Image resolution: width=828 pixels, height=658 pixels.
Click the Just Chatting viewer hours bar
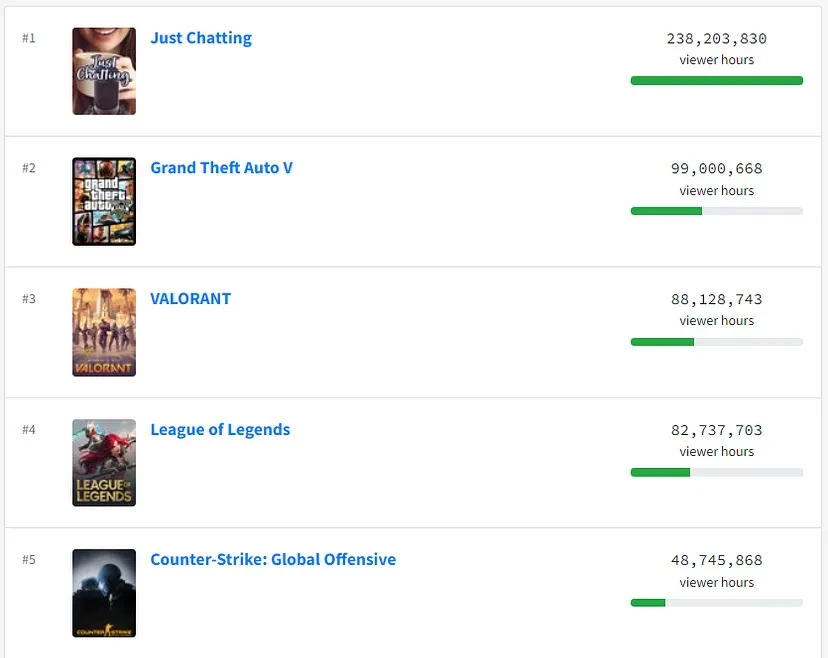point(716,81)
